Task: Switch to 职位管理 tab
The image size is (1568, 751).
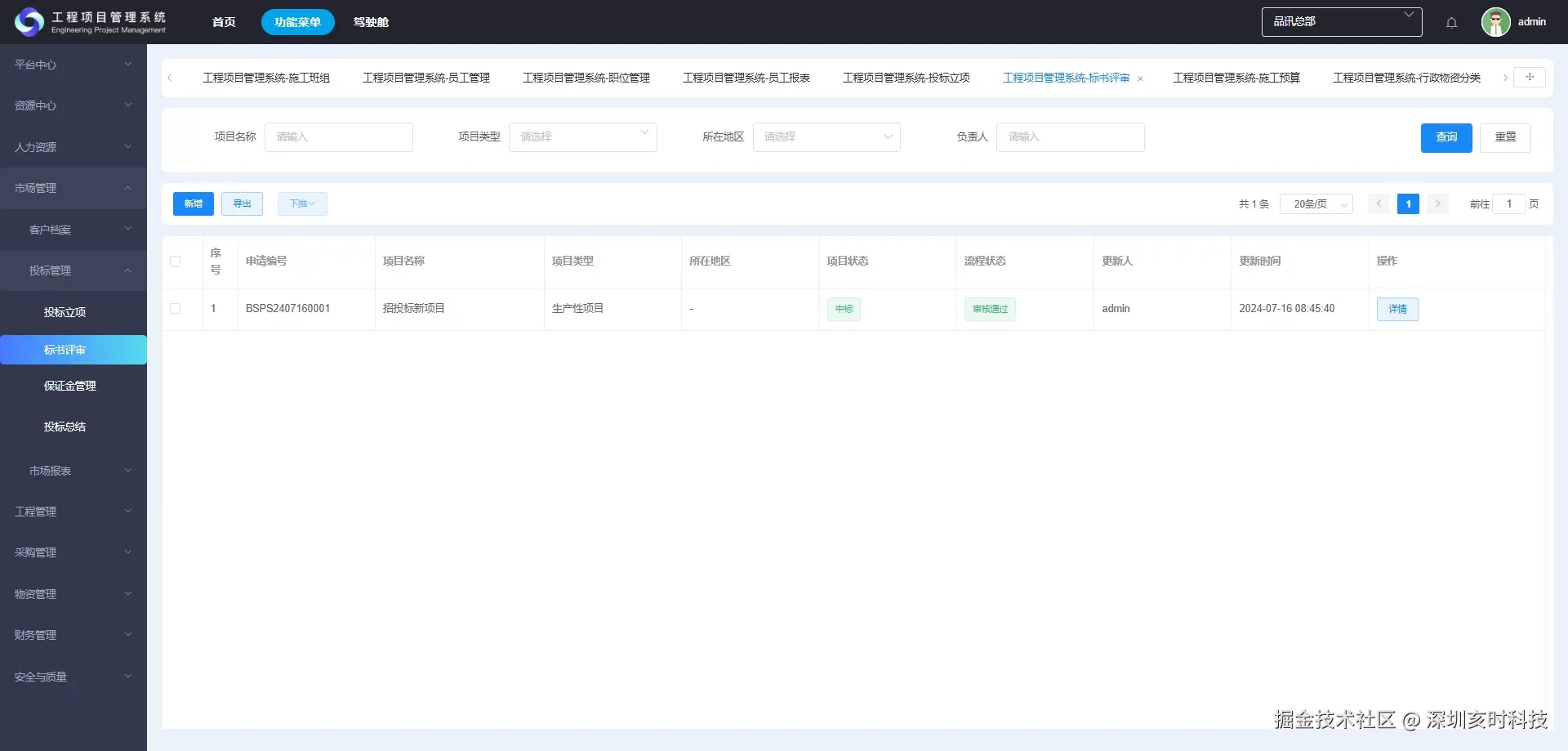Action: point(586,78)
